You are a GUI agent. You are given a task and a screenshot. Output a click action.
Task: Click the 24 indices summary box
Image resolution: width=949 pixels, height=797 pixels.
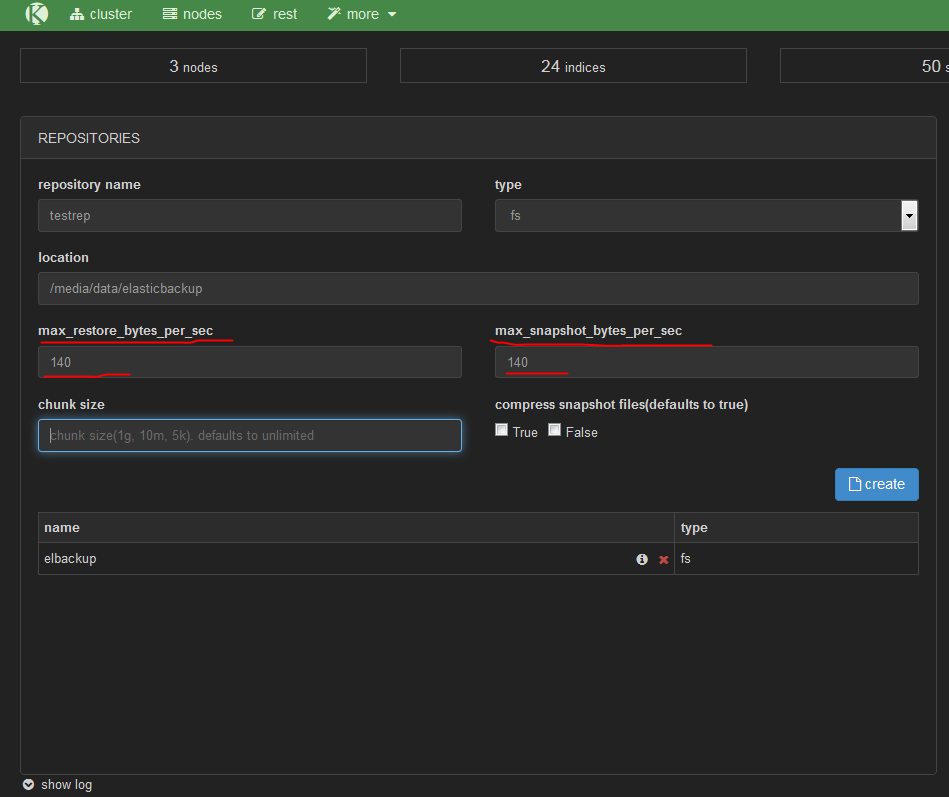pos(573,66)
